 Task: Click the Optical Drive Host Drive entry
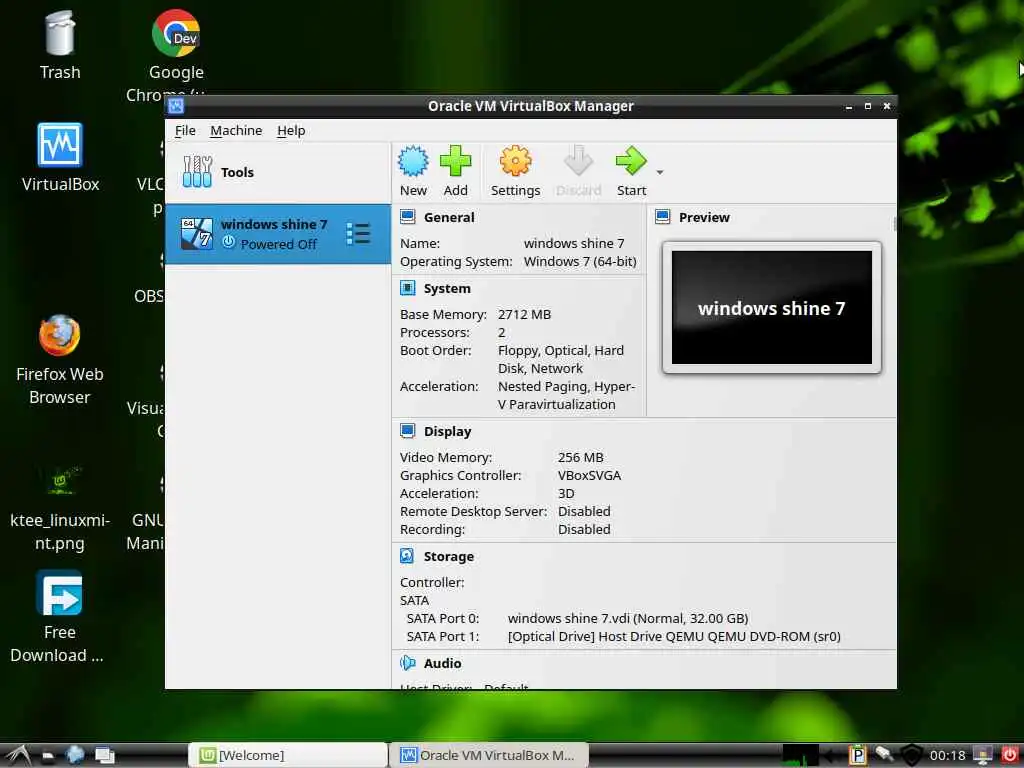[x=674, y=637]
